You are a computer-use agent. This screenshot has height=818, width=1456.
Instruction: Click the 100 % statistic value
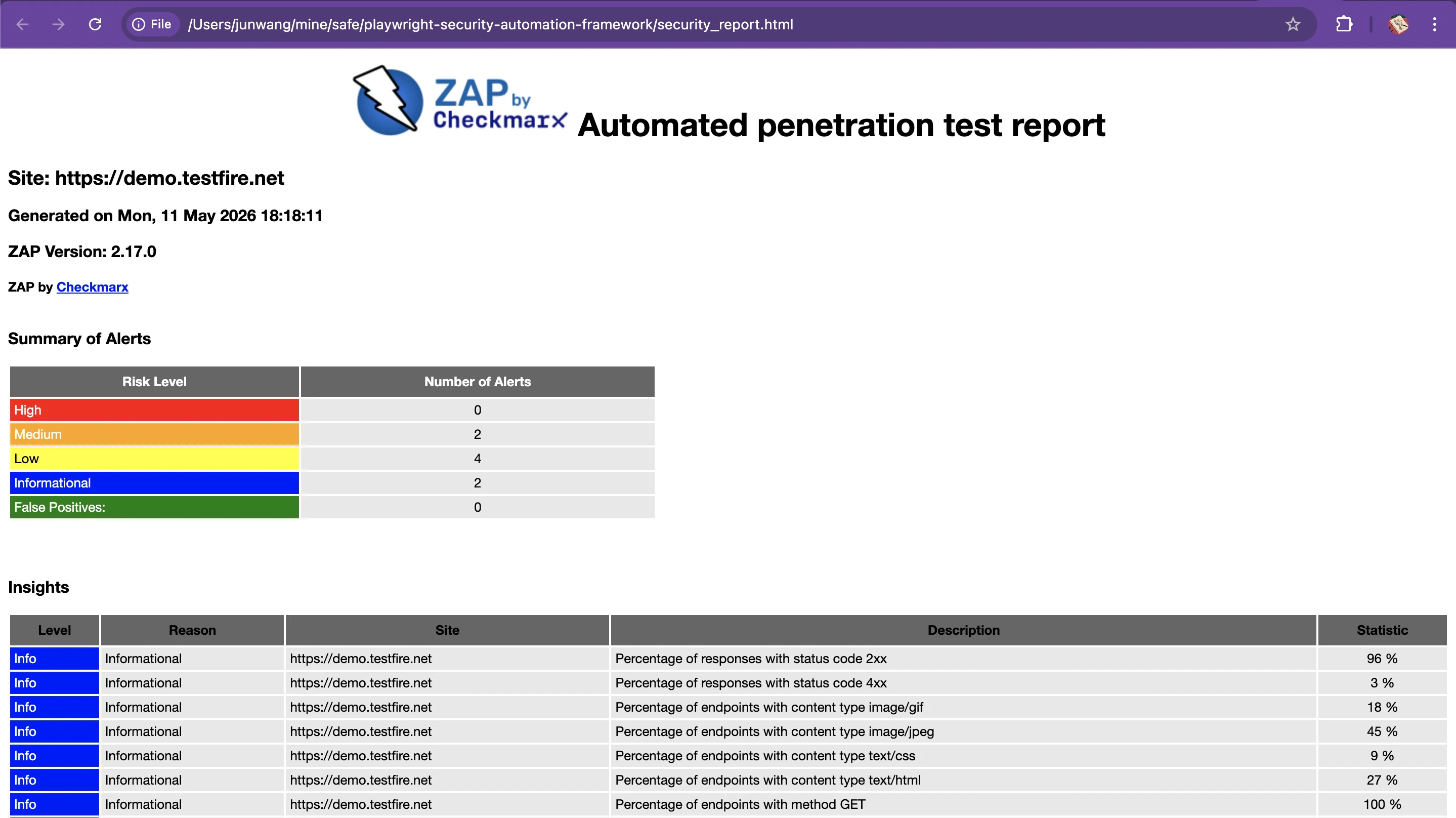tap(1382, 804)
